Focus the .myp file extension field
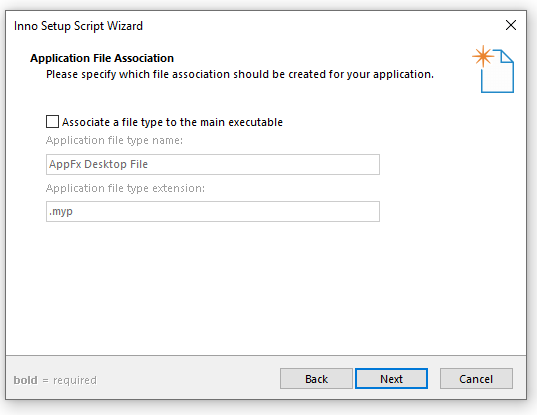This screenshot has width=537, height=415. pyautogui.click(x=213, y=212)
